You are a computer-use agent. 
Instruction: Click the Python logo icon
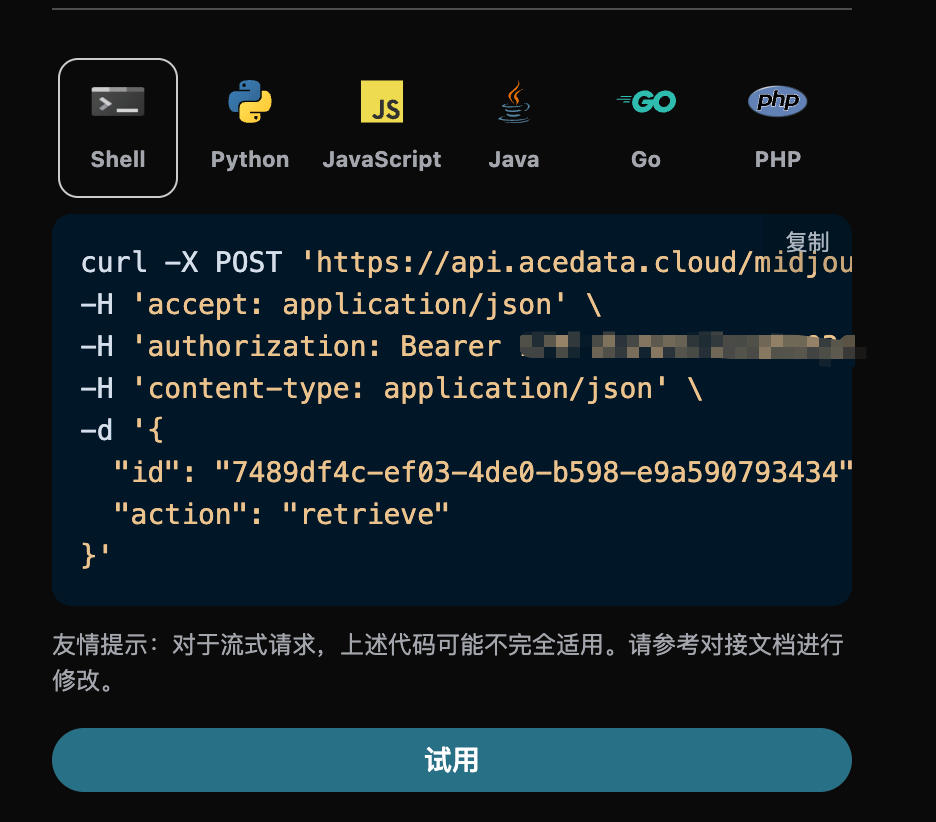pyautogui.click(x=250, y=102)
